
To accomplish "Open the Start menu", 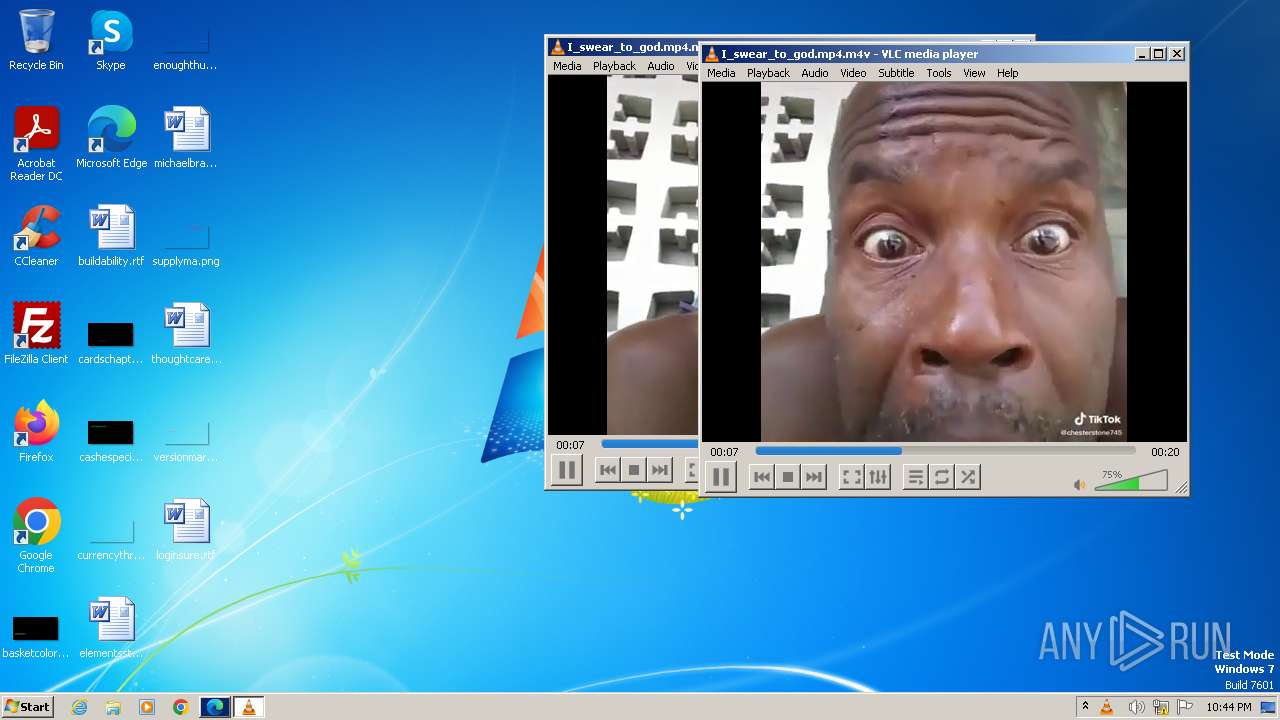I will [x=27, y=706].
